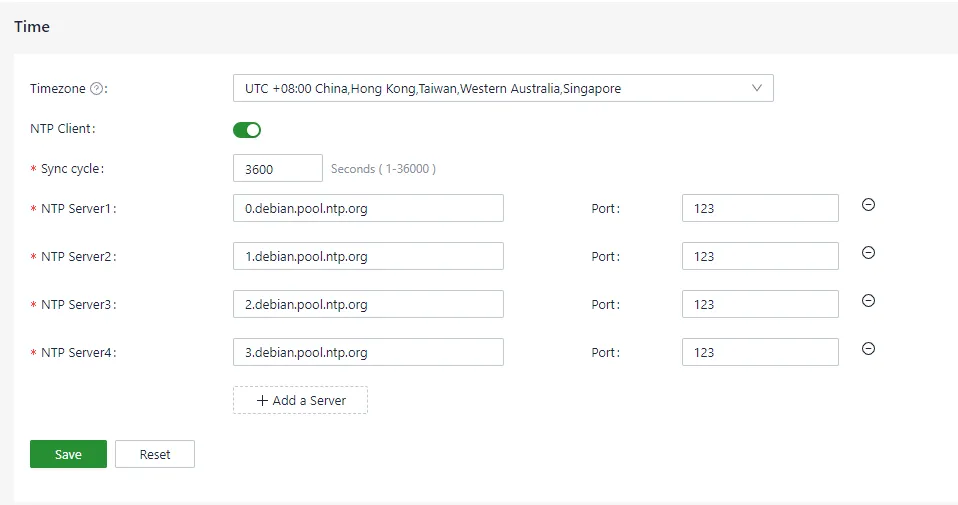The image size is (958, 505).
Task: Click the Add a Server button
Action: pos(300,400)
